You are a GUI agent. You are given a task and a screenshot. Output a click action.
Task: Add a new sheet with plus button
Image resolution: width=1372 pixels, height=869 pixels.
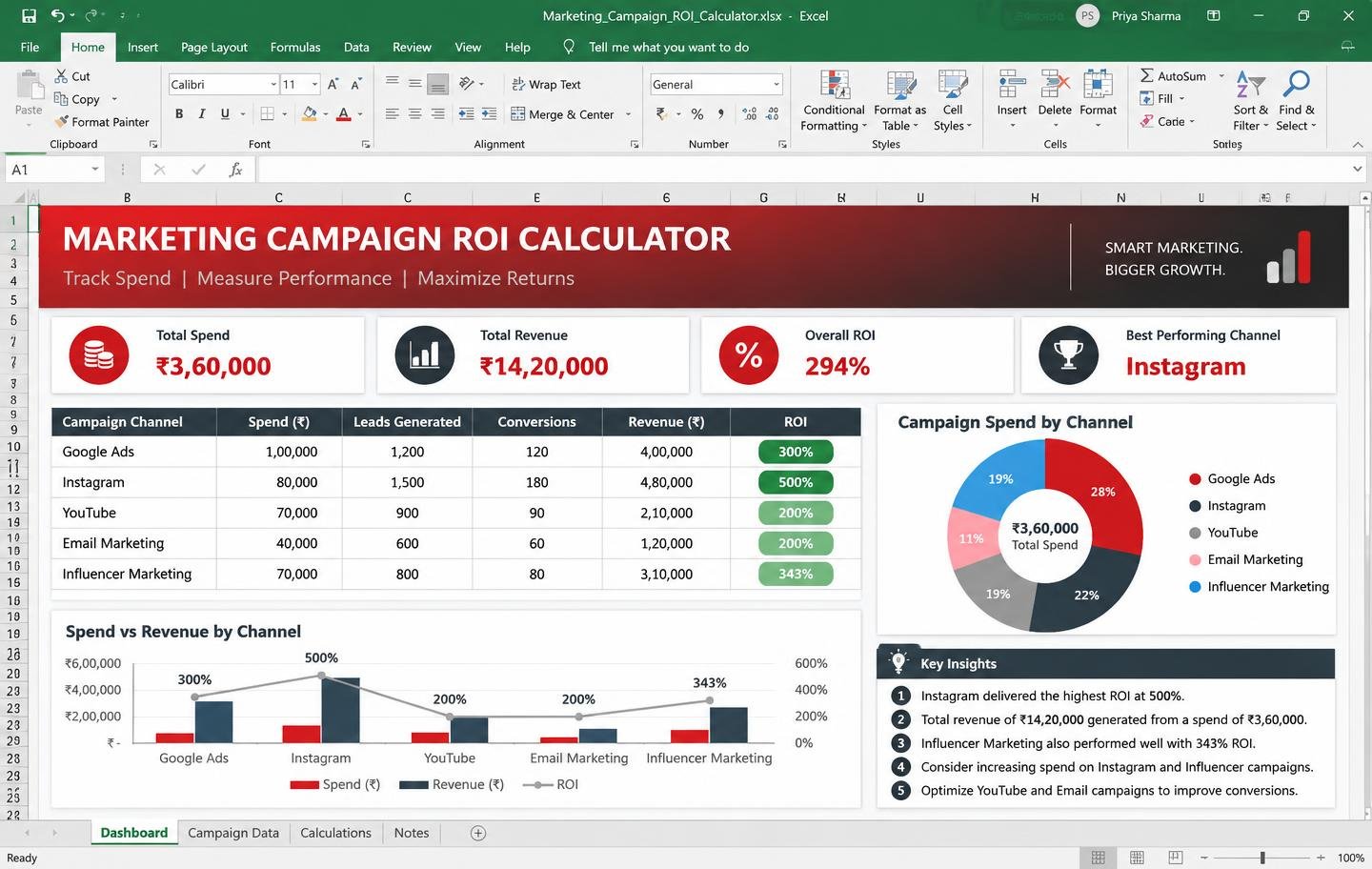point(478,834)
